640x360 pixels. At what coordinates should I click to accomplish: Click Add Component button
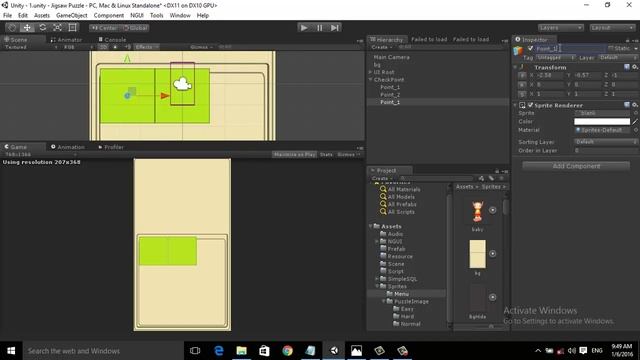coord(576,166)
